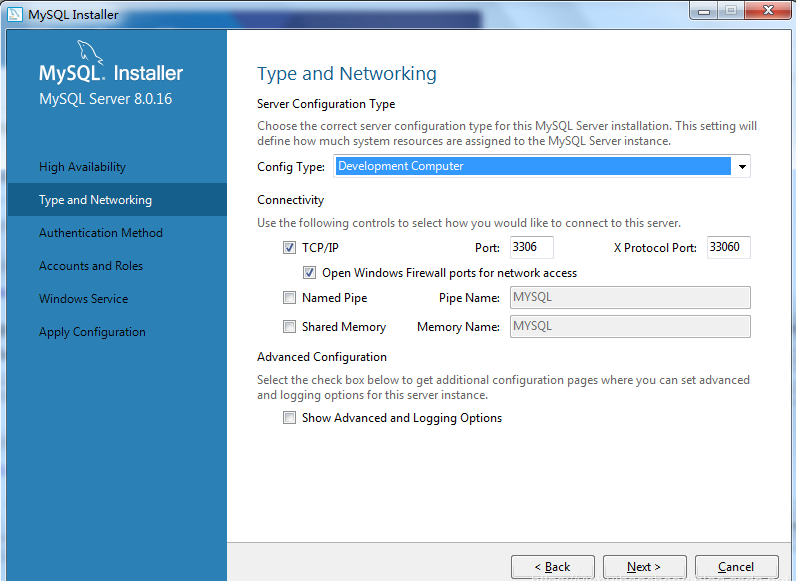The image size is (796, 581).
Task: Toggle Open Windows Firewall ports checkbox
Action: (x=309, y=273)
